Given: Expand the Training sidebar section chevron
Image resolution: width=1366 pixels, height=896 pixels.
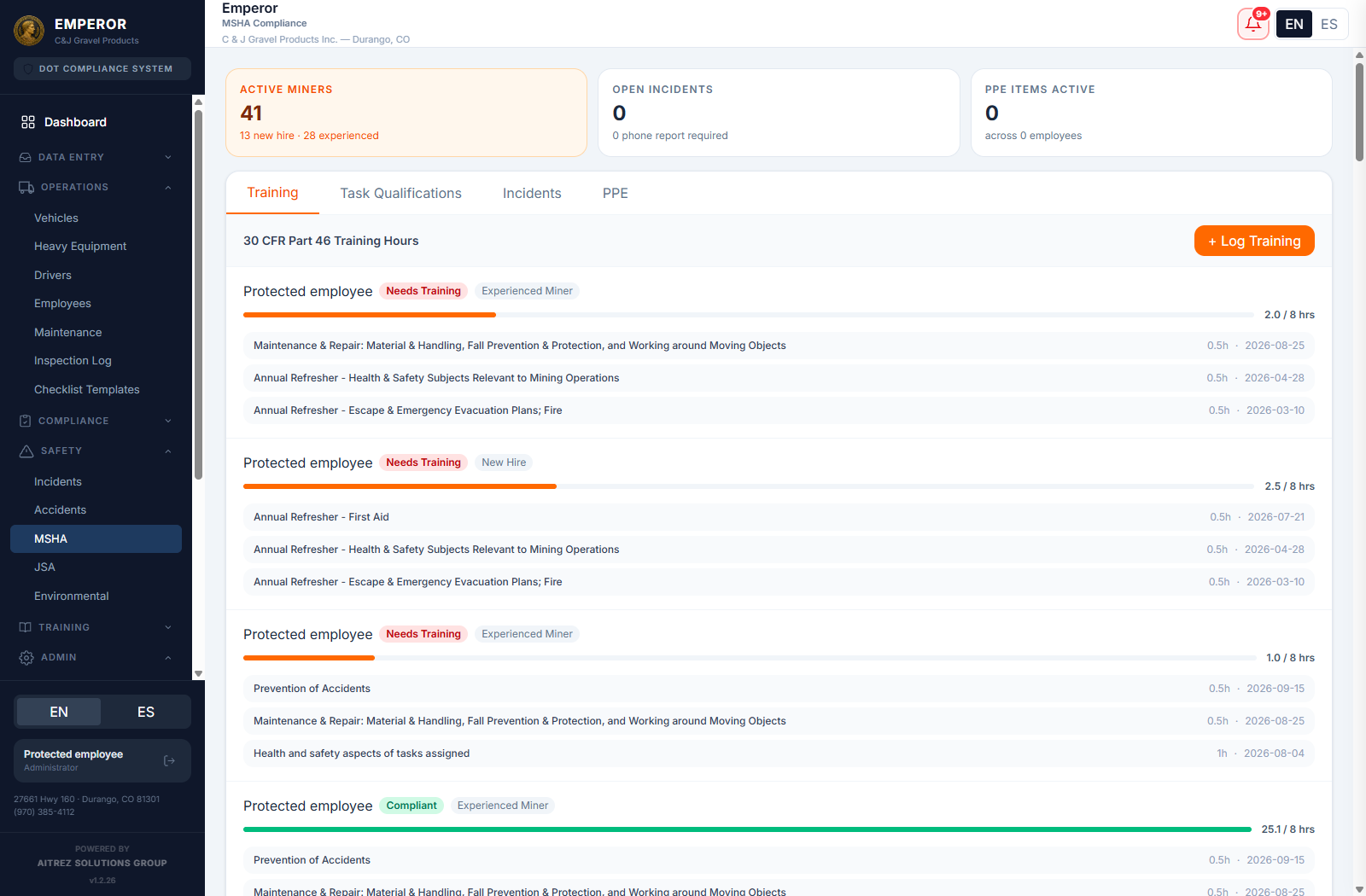Looking at the screenshot, I should [168, 627].
